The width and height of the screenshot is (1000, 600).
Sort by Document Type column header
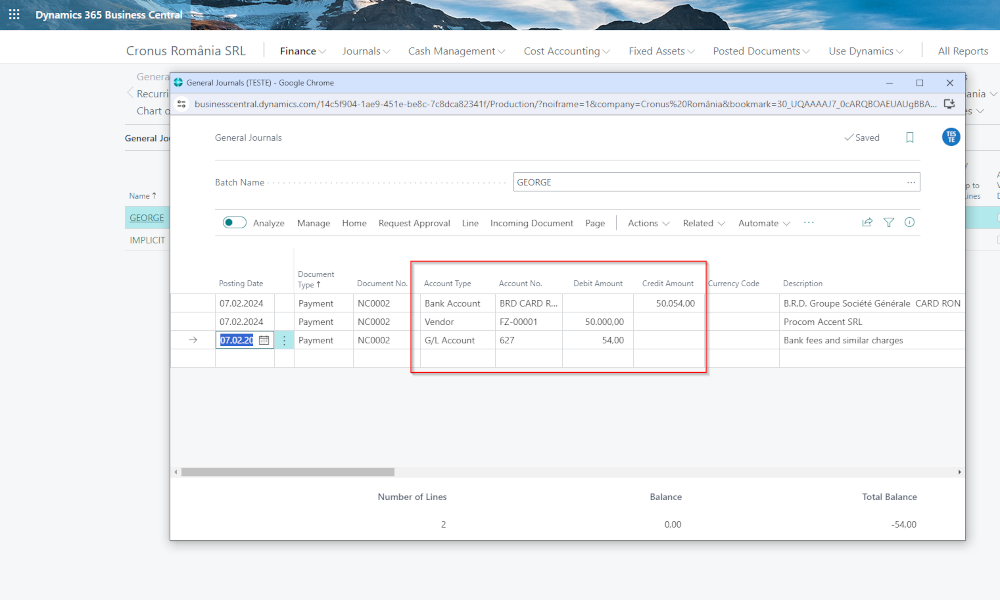(x=316, y=279)
